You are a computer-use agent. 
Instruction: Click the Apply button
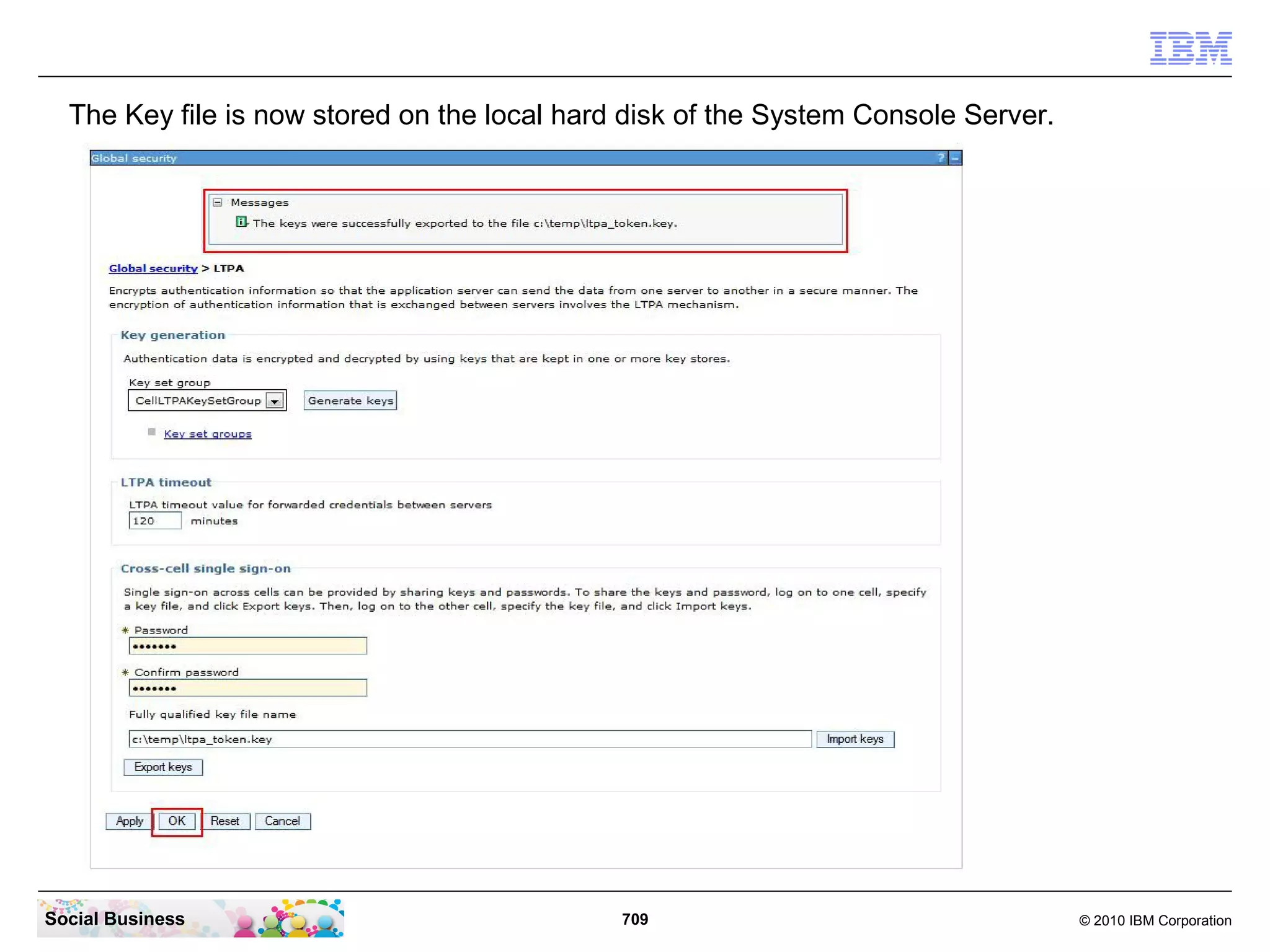coord(129,821)
